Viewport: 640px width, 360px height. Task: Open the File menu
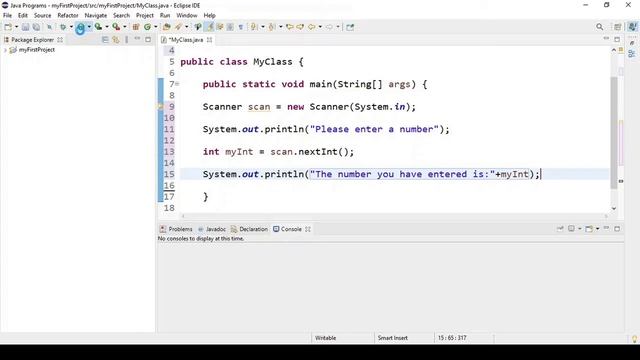(7, 16)
